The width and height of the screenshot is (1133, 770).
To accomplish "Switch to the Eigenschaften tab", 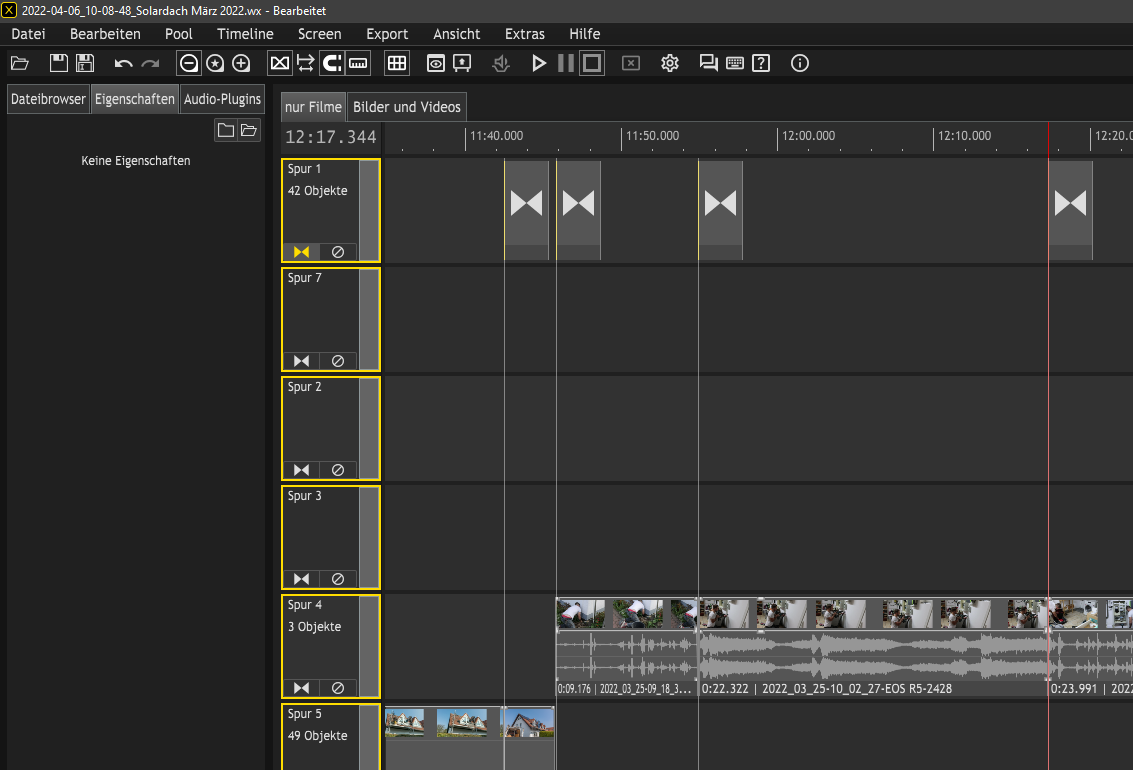I will (x=134, y=99).
